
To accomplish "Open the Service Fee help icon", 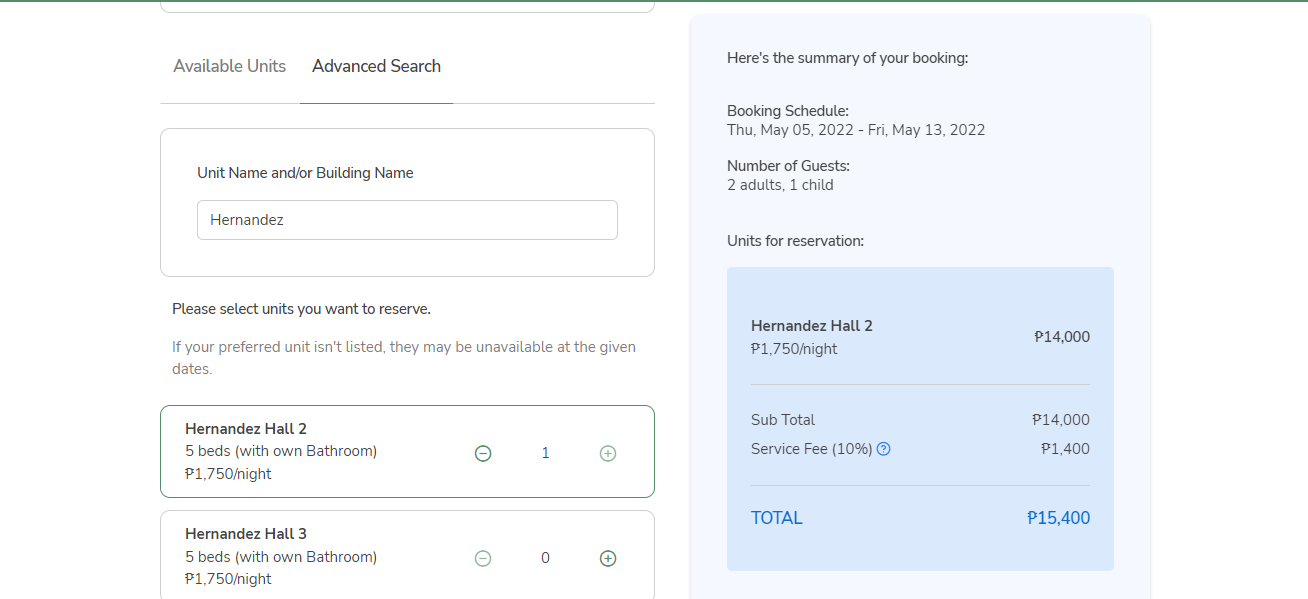I will pyautogui.click(x=883, y=449).
